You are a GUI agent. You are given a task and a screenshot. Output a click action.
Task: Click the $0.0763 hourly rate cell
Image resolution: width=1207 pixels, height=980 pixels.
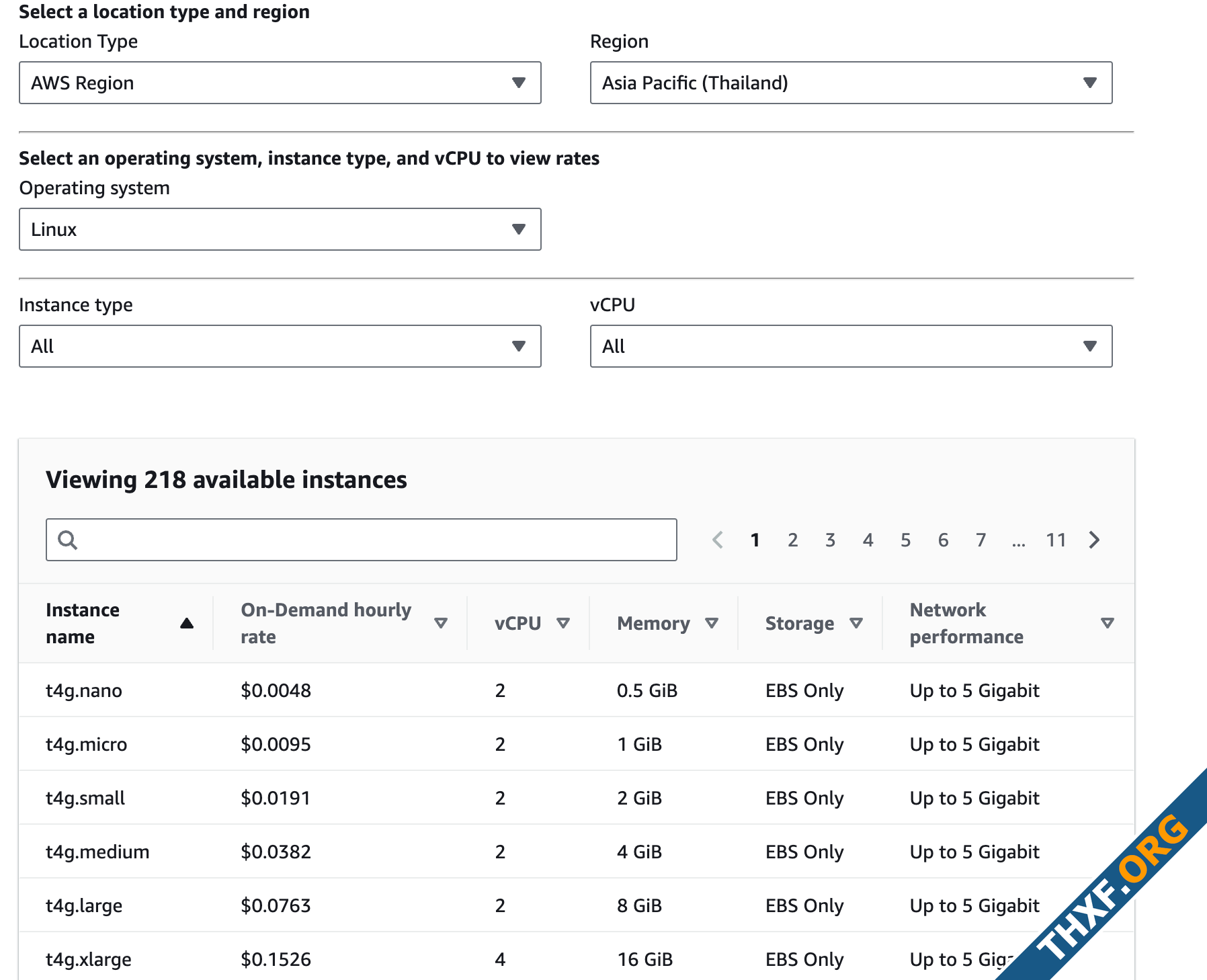coord(276,905)
